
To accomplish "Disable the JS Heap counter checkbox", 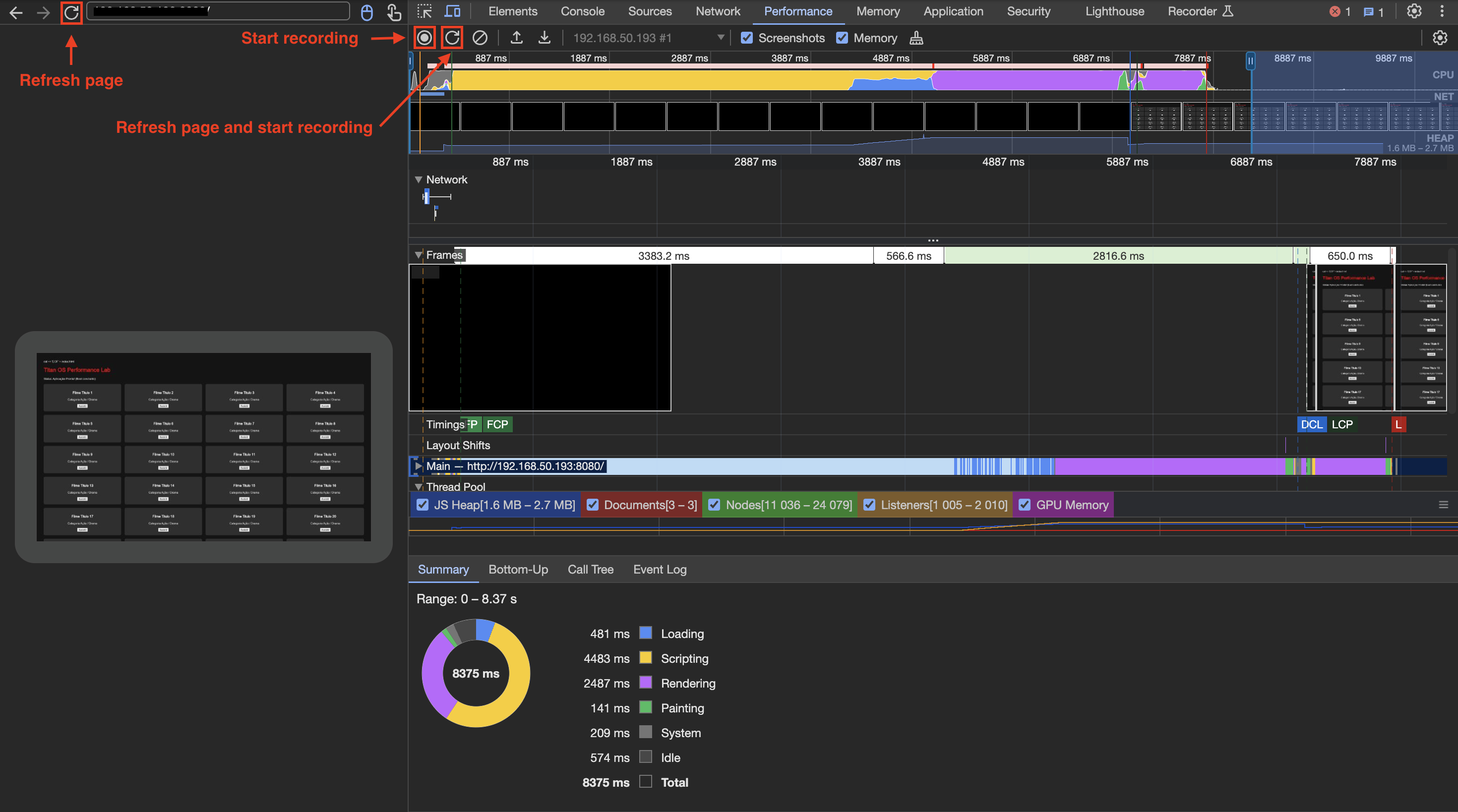I will pyautogui.click(x=423, y=505).
